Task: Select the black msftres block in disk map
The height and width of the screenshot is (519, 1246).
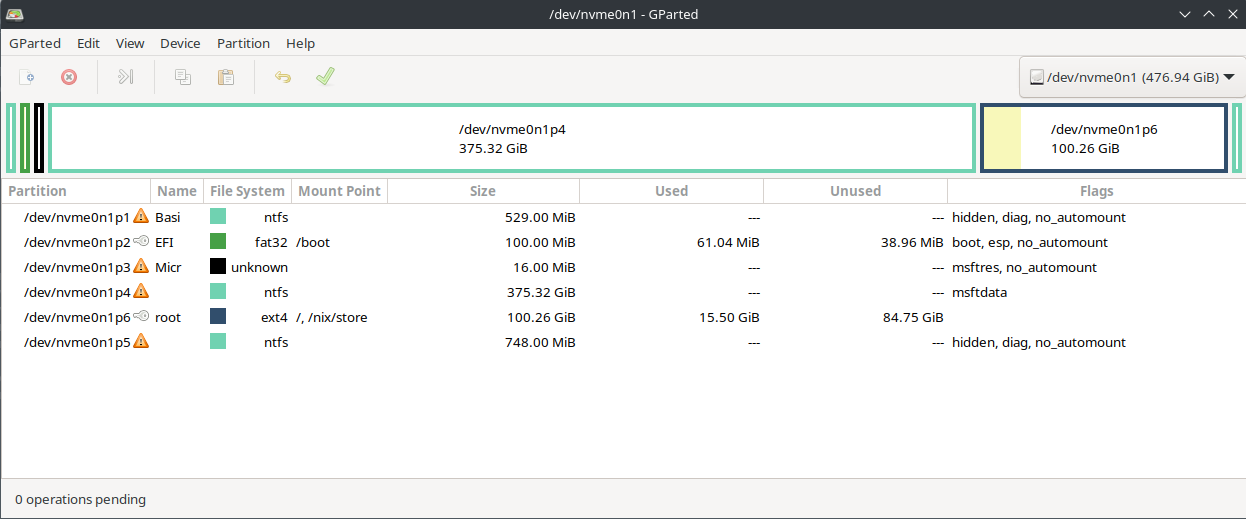Action: click(x=38, y=138)
